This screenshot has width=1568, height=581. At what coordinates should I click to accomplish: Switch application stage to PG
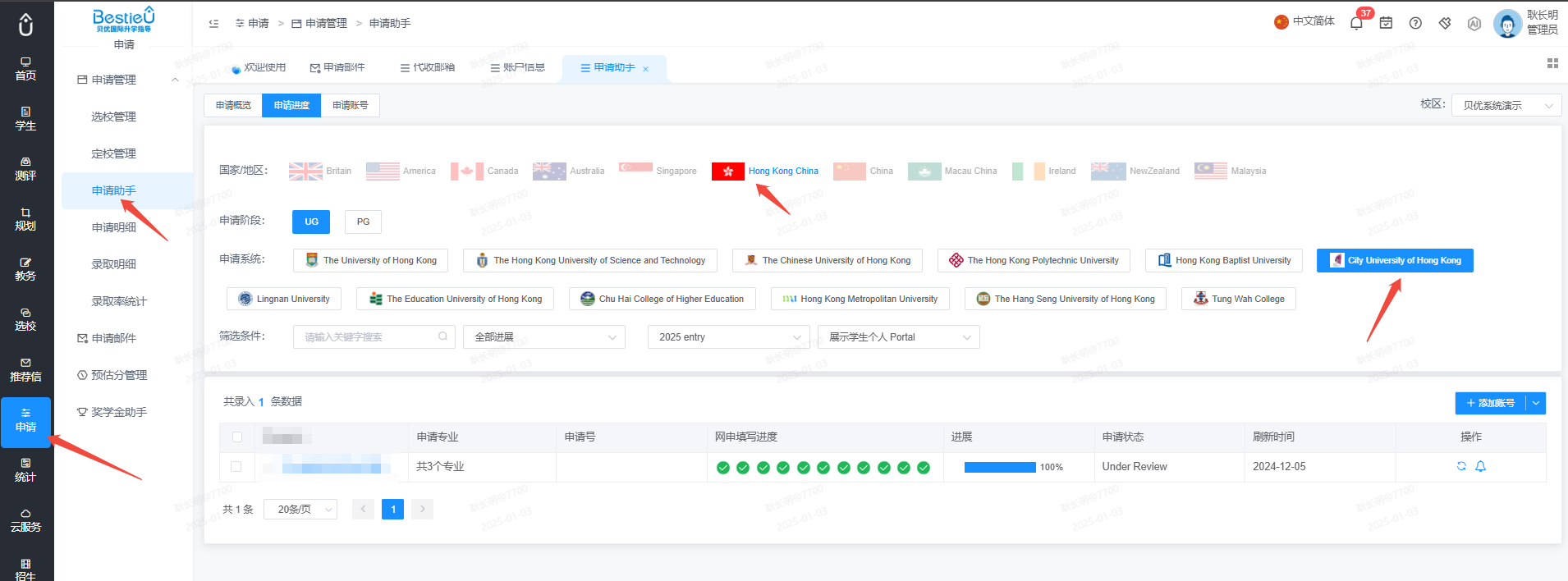[x=363, y=222]
